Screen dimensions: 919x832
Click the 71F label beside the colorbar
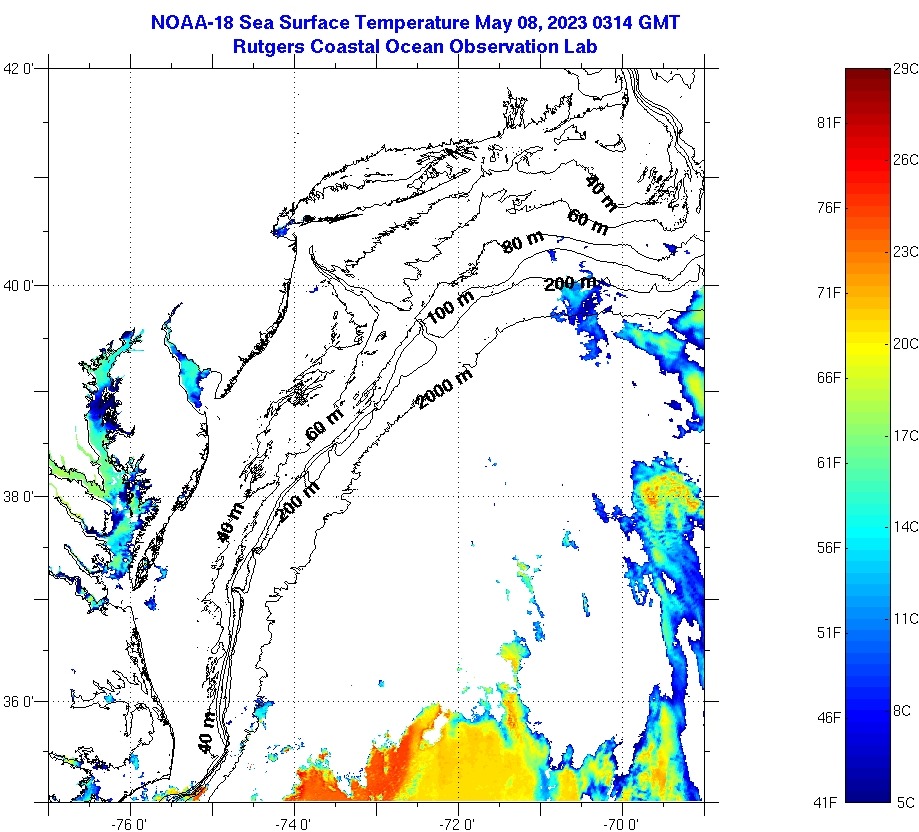(x=829, y=292)
